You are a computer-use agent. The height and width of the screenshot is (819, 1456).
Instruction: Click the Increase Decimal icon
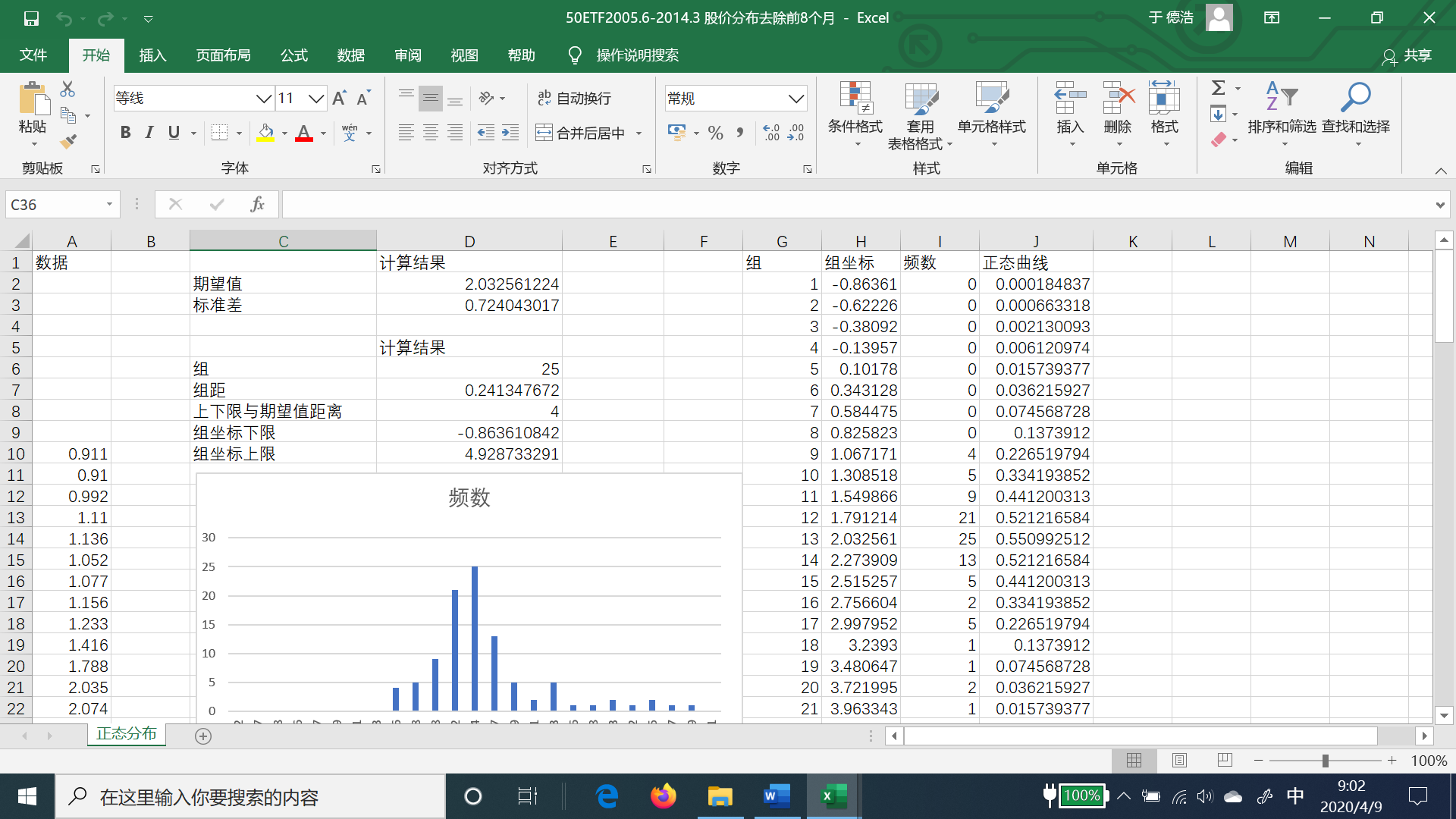771,133
